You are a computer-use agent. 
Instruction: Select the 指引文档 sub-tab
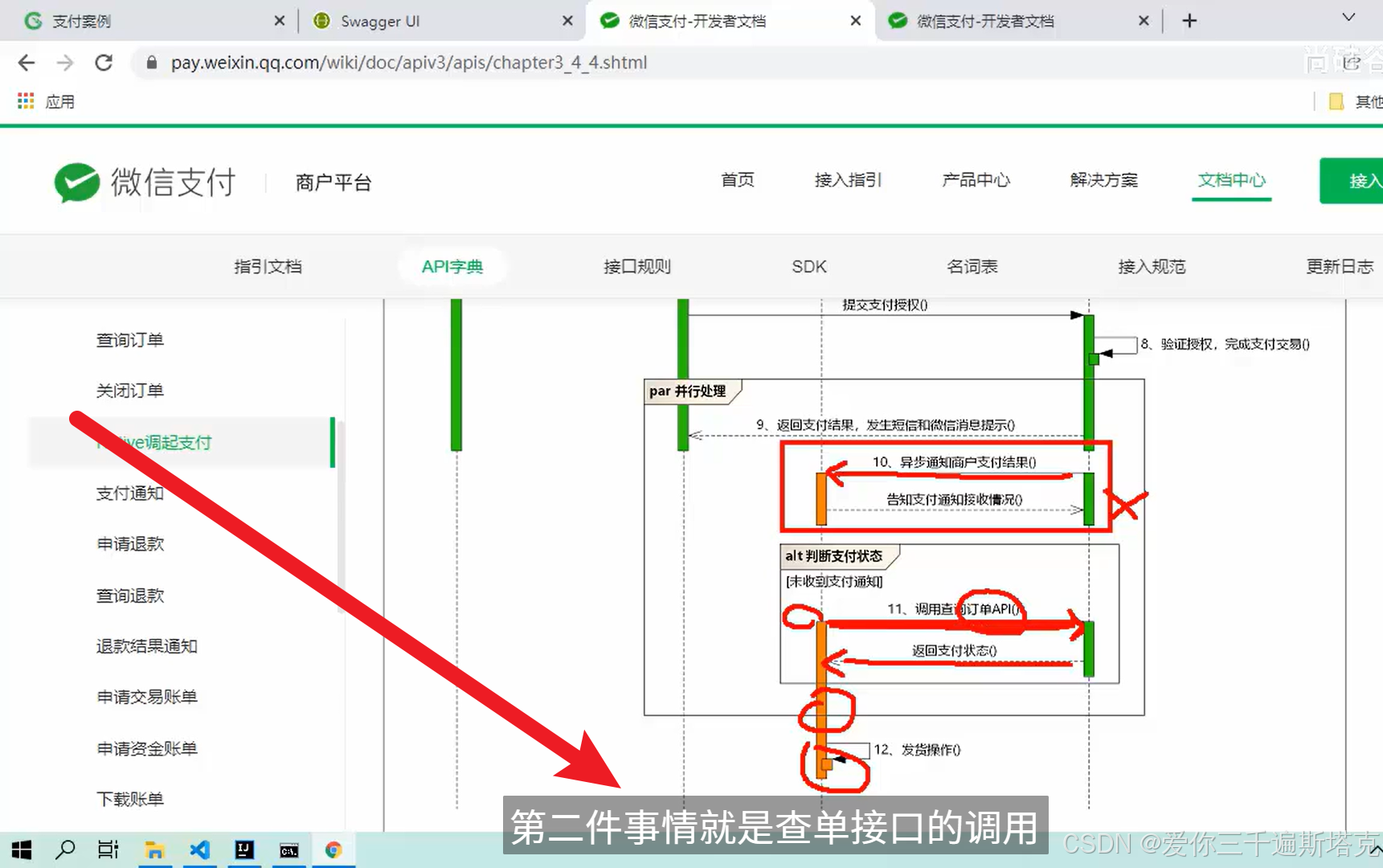268,267
